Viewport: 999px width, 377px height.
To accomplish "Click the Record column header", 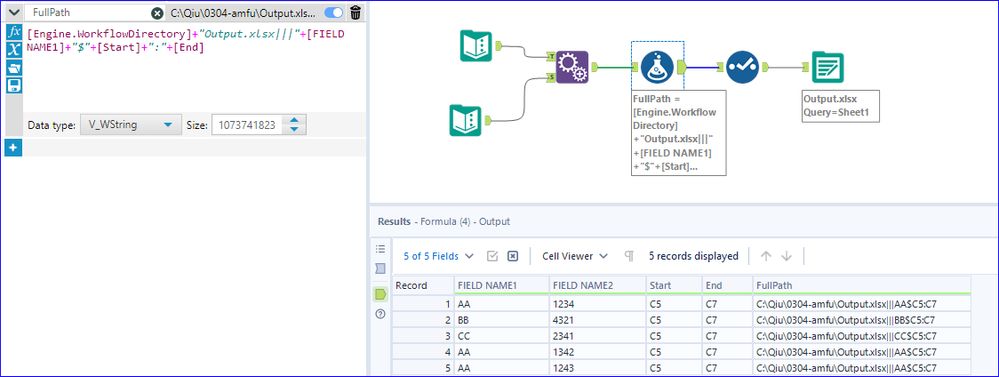I will tap(422, 285).
